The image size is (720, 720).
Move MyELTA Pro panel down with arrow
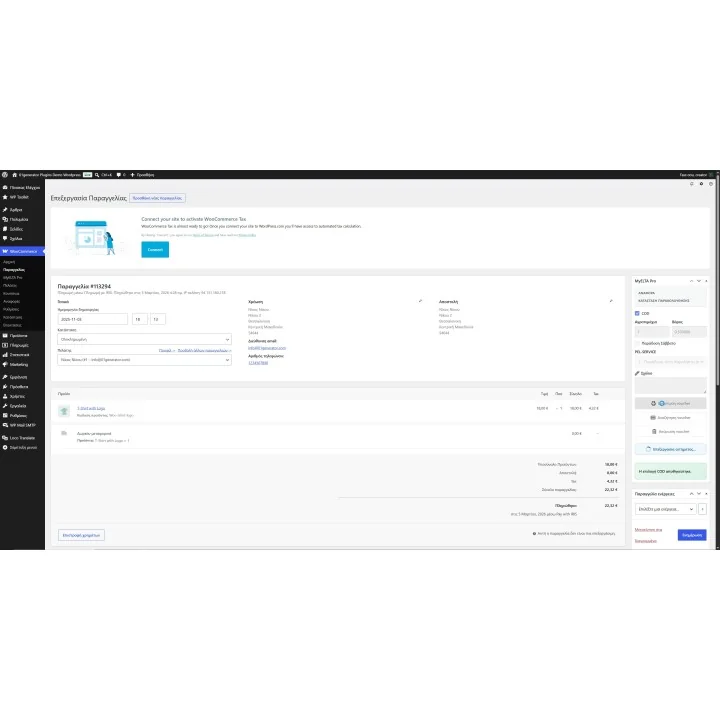(x=699, y=281)
